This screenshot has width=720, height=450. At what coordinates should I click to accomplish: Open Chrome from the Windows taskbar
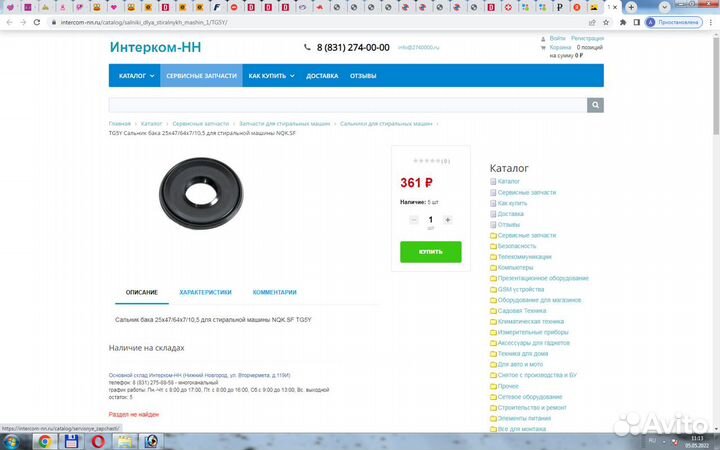(x=46, y=440)
